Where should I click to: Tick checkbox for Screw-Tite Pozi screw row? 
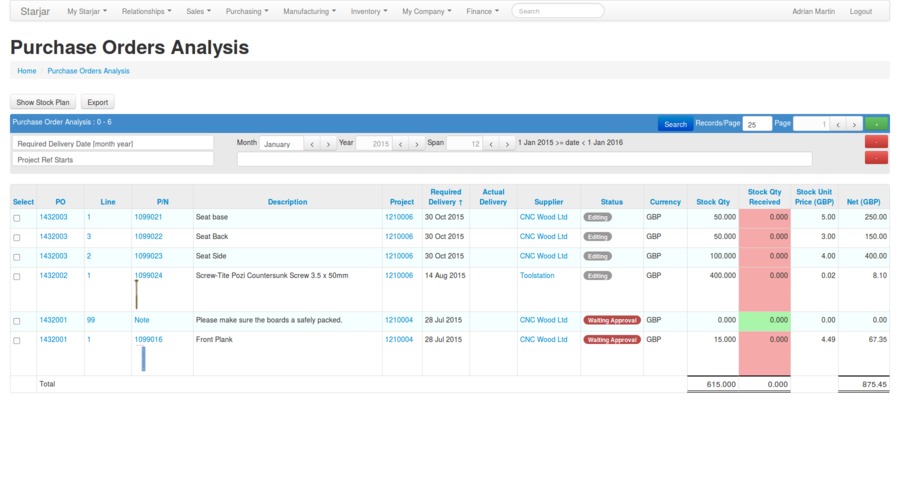(x=16, y=276)
